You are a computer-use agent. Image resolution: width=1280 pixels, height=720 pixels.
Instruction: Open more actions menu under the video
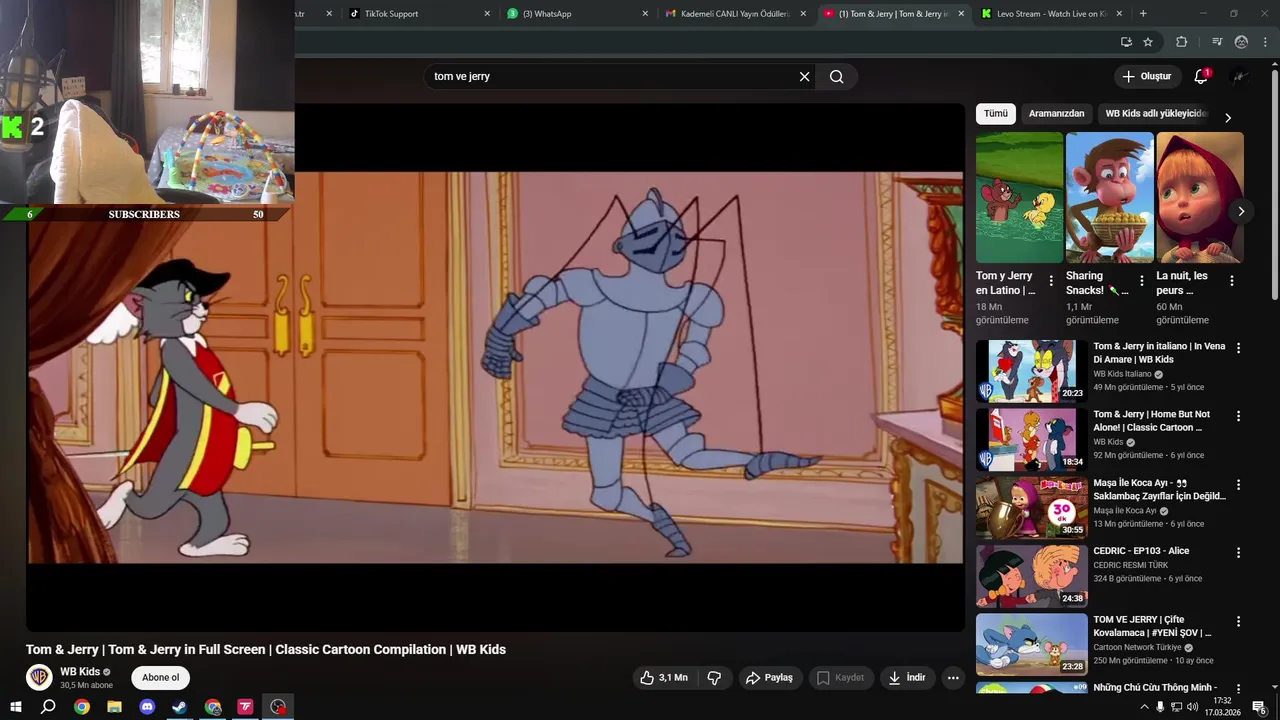click(x=953, y=678)
